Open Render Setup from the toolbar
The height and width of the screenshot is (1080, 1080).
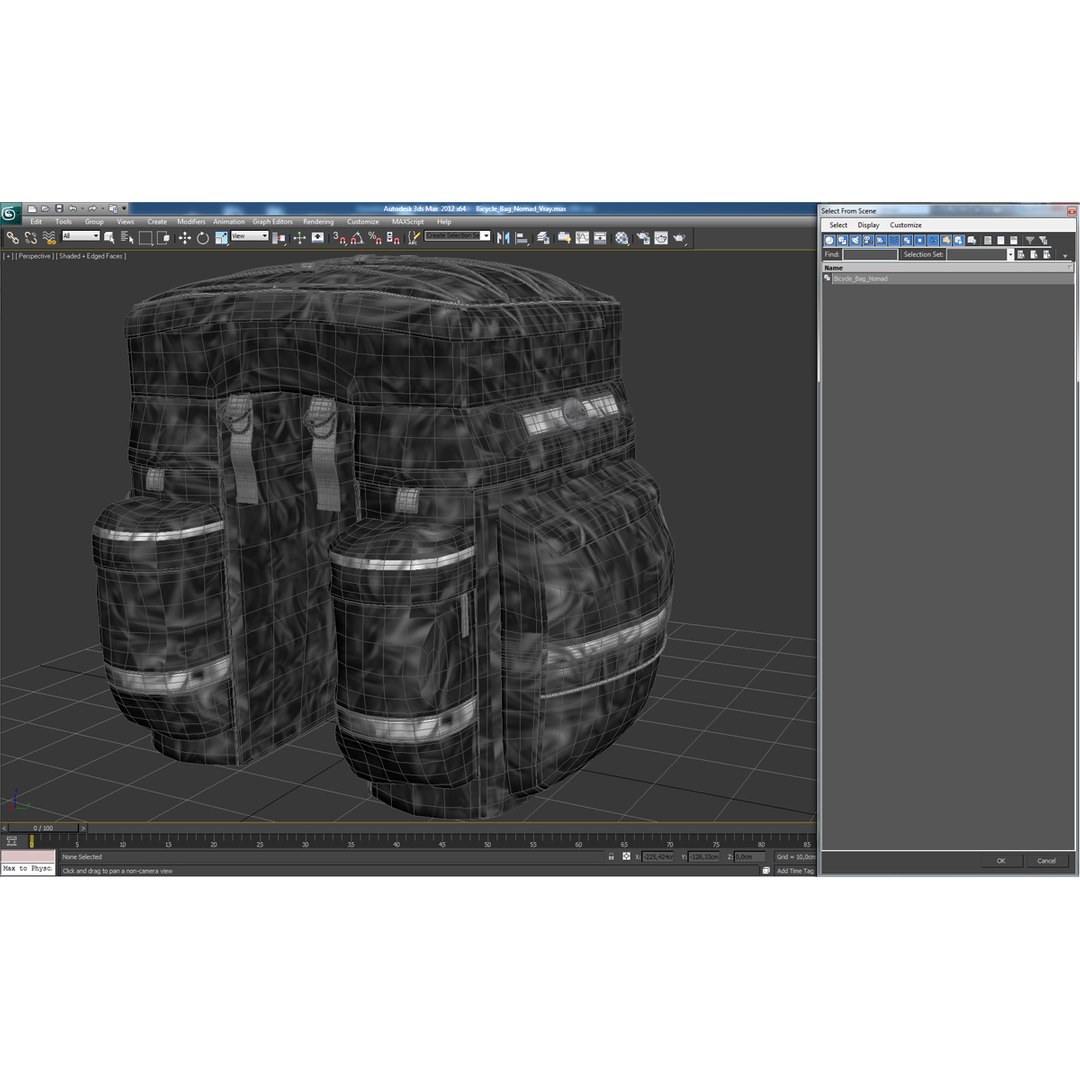643,238
